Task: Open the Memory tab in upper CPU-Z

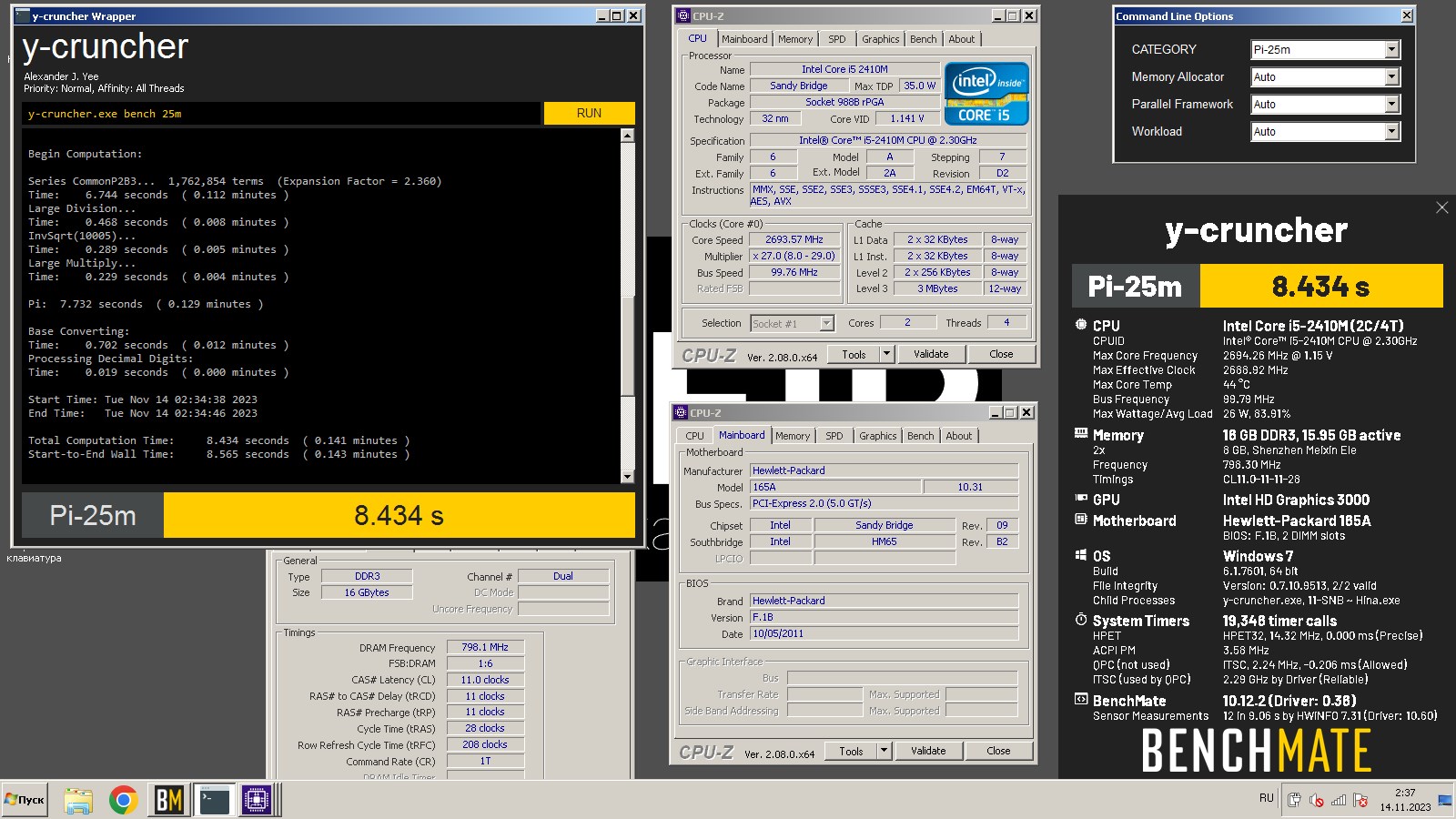Action: pyautogui.click(x=795, y=39)
